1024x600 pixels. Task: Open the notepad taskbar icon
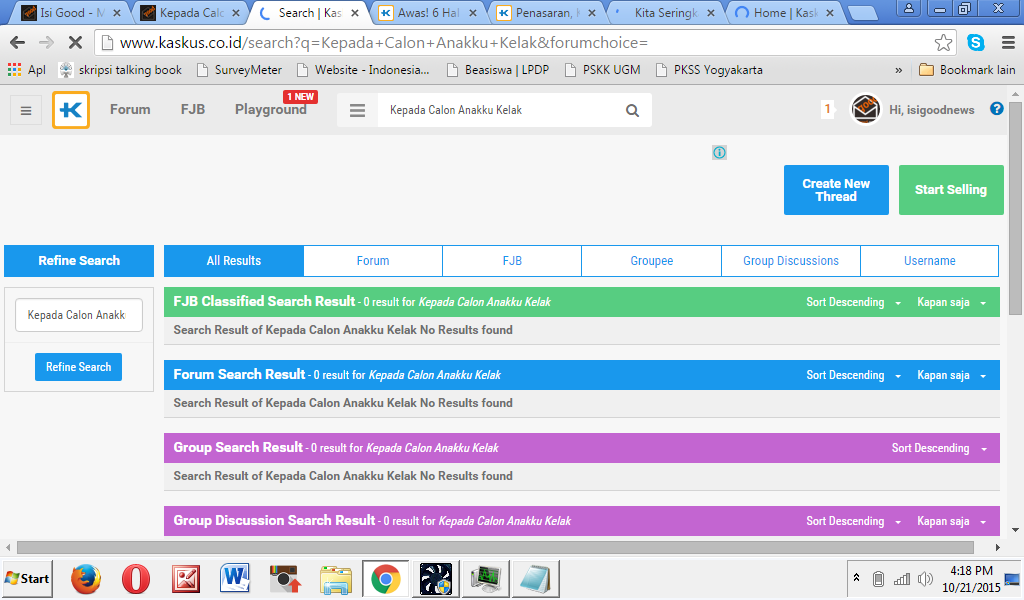(536, 579)
